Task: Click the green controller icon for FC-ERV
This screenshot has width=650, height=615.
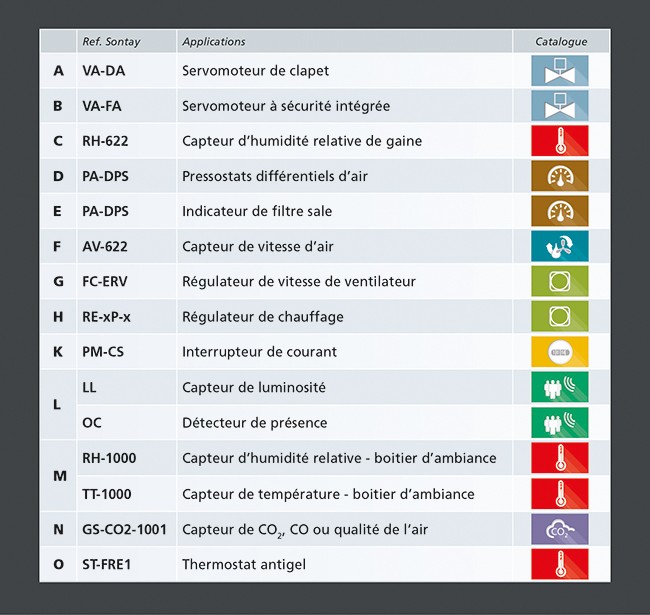Action: 560,281
